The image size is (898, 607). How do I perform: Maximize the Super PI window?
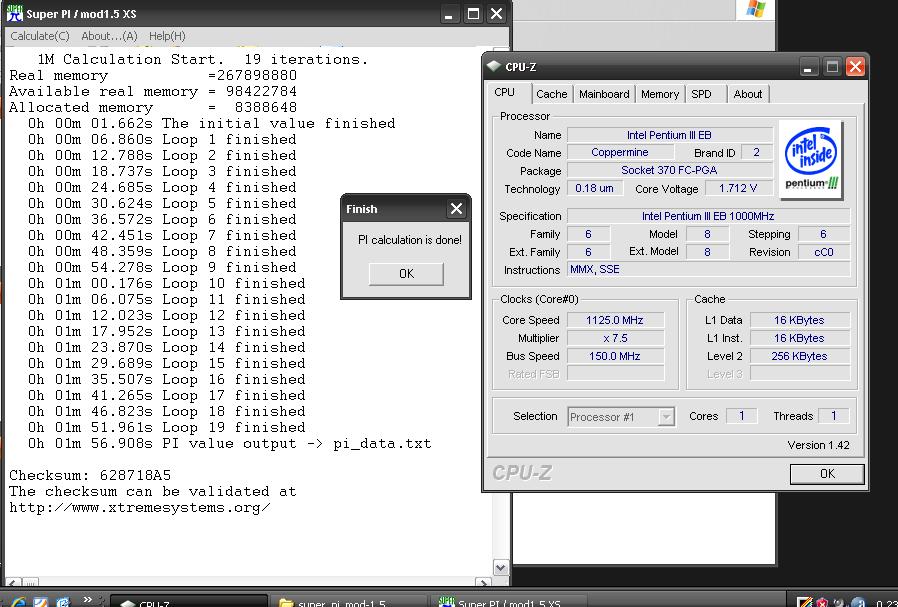tap(473, 14)
